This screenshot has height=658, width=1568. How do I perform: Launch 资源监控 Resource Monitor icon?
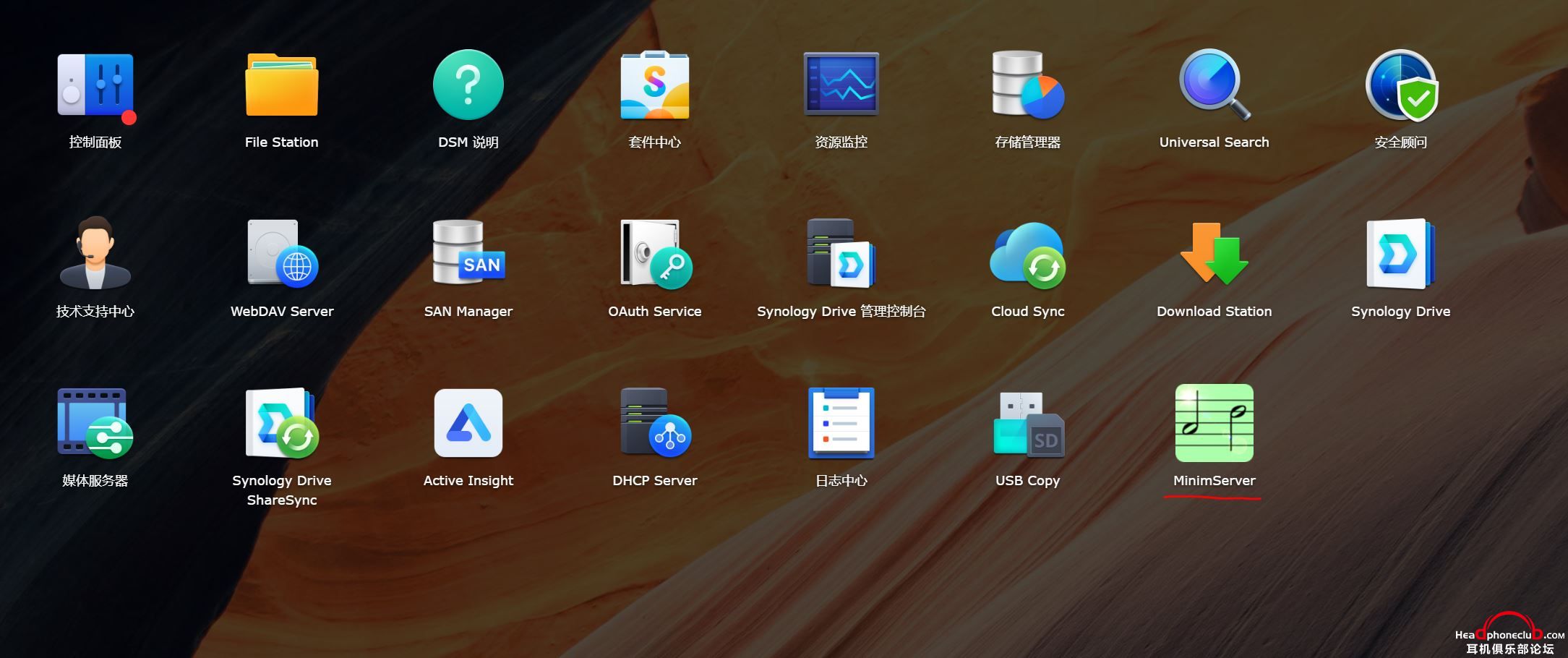841,84
